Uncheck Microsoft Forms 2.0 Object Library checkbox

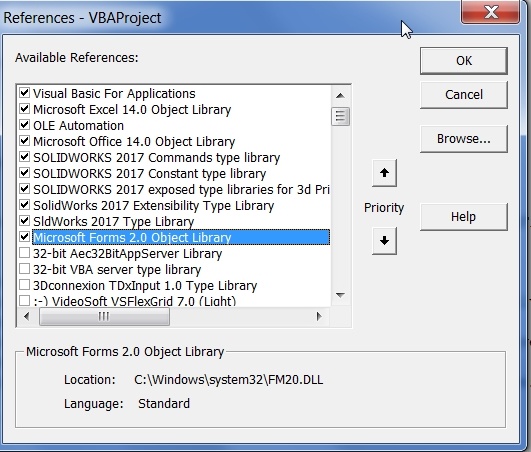tap(24, 236)
